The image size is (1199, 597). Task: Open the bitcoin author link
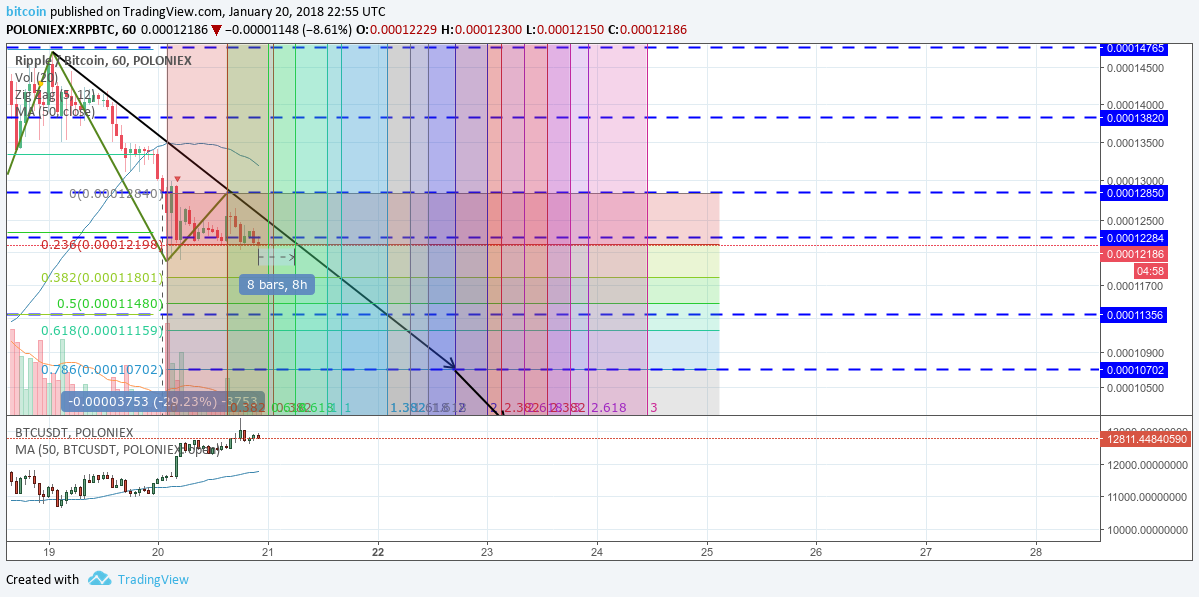tap(25, 11)
